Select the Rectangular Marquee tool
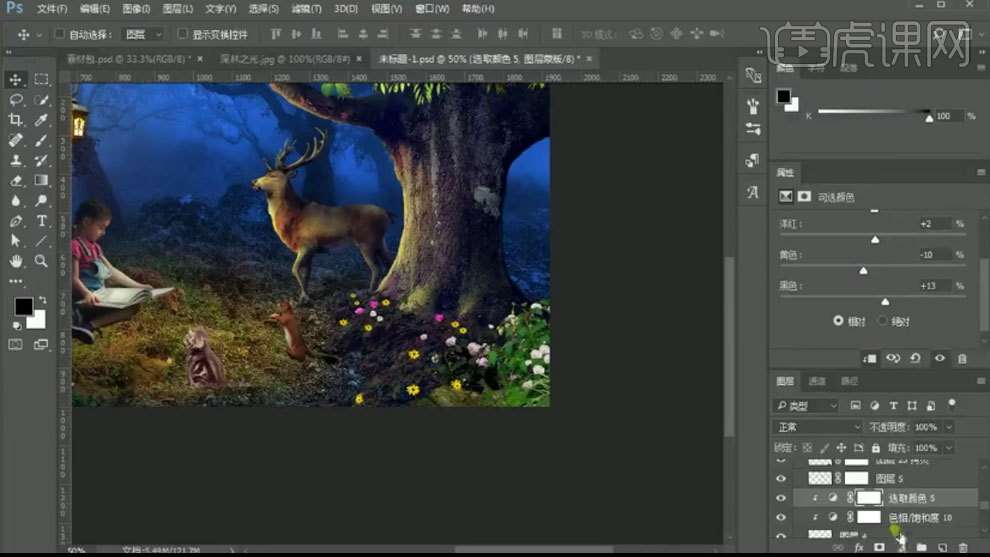The image size is (990, 557). click(x=42, y=80)
